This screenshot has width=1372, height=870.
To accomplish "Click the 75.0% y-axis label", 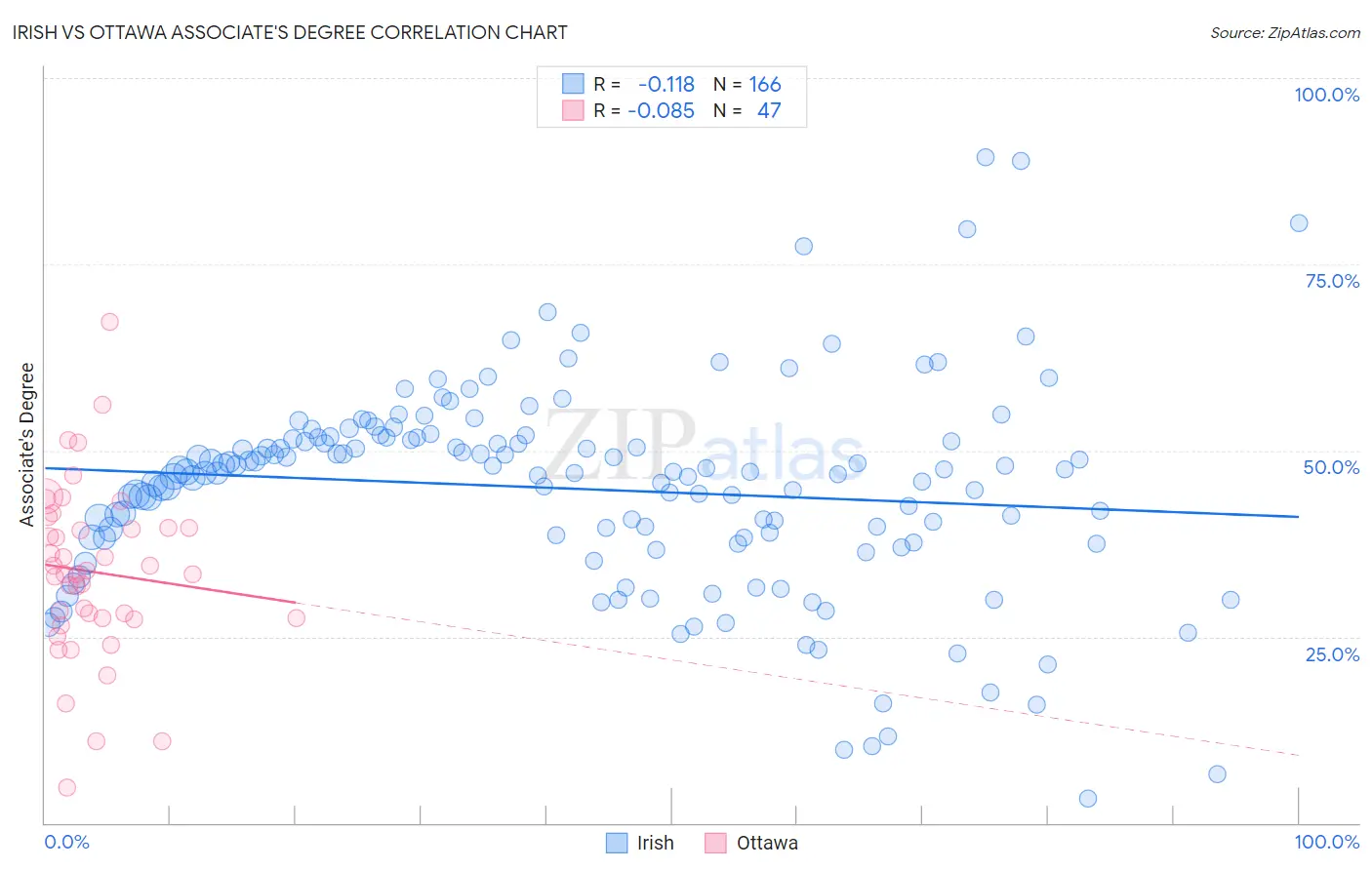I will [1332, 281].
